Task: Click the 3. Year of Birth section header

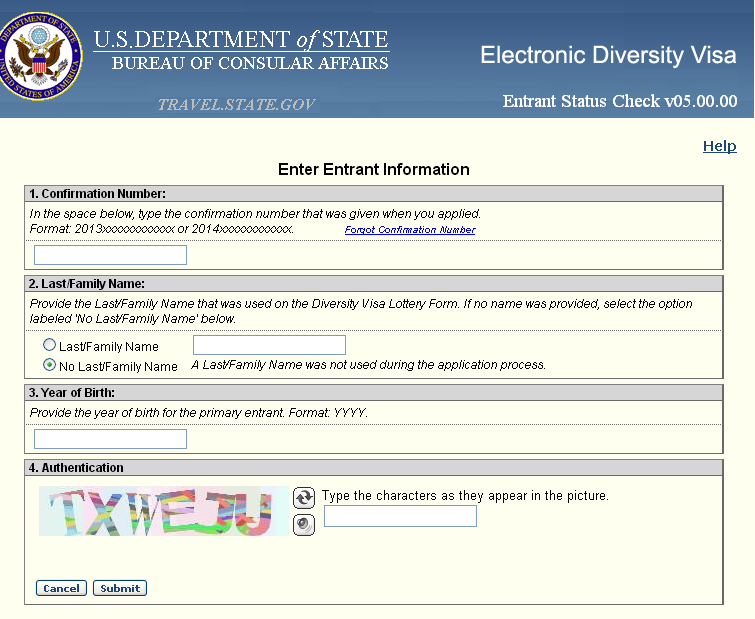Action: click(x=374, y=393)
